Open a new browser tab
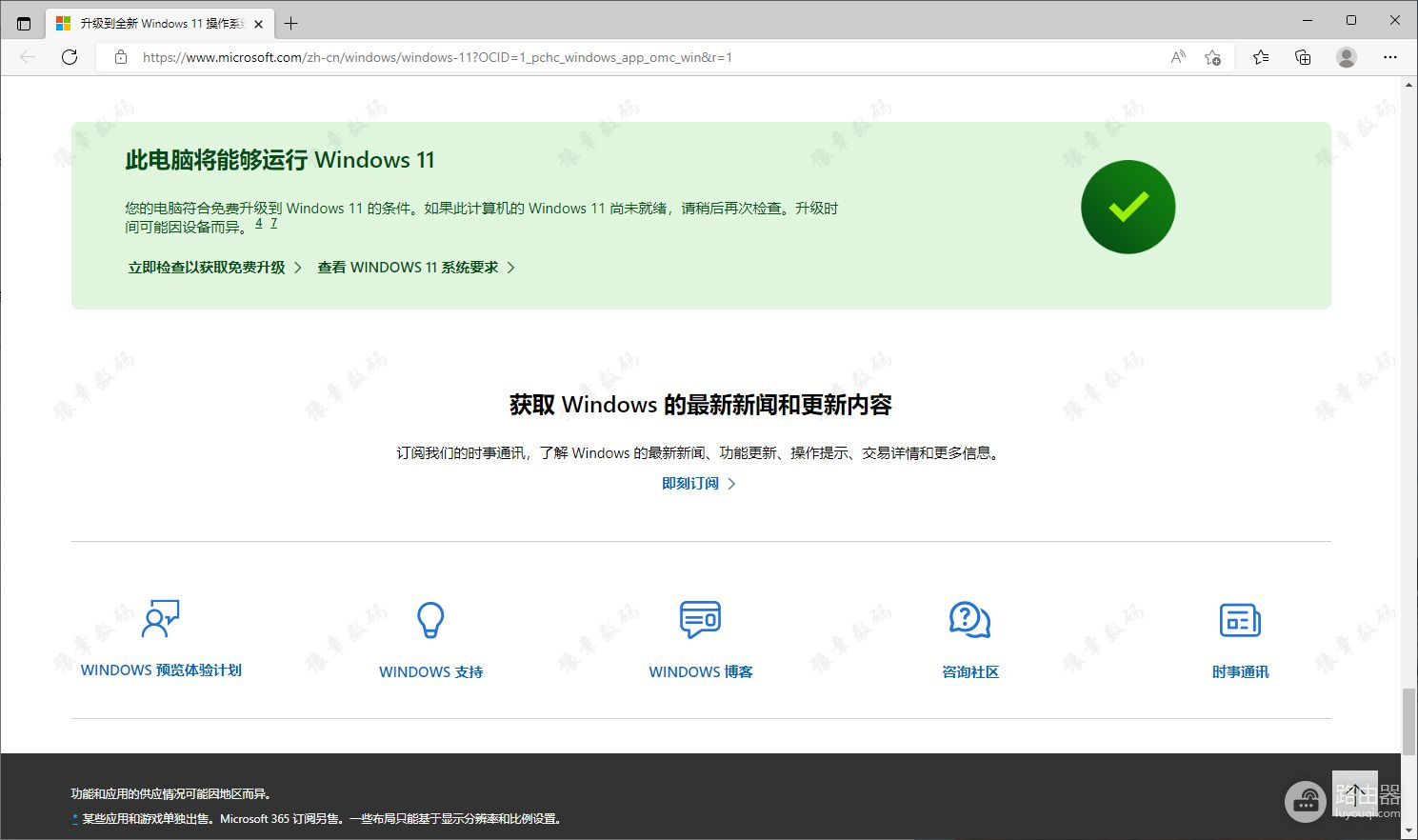1418x840 pixels. coord(291,24)
